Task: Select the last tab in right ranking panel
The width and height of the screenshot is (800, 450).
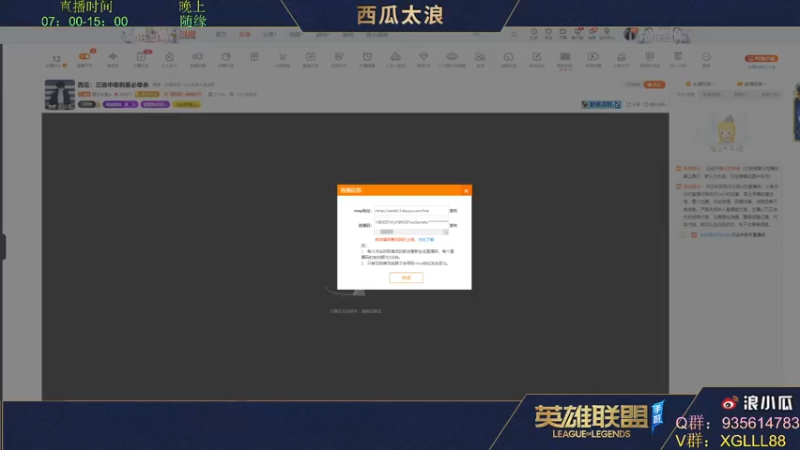Action: click(769, 94)
